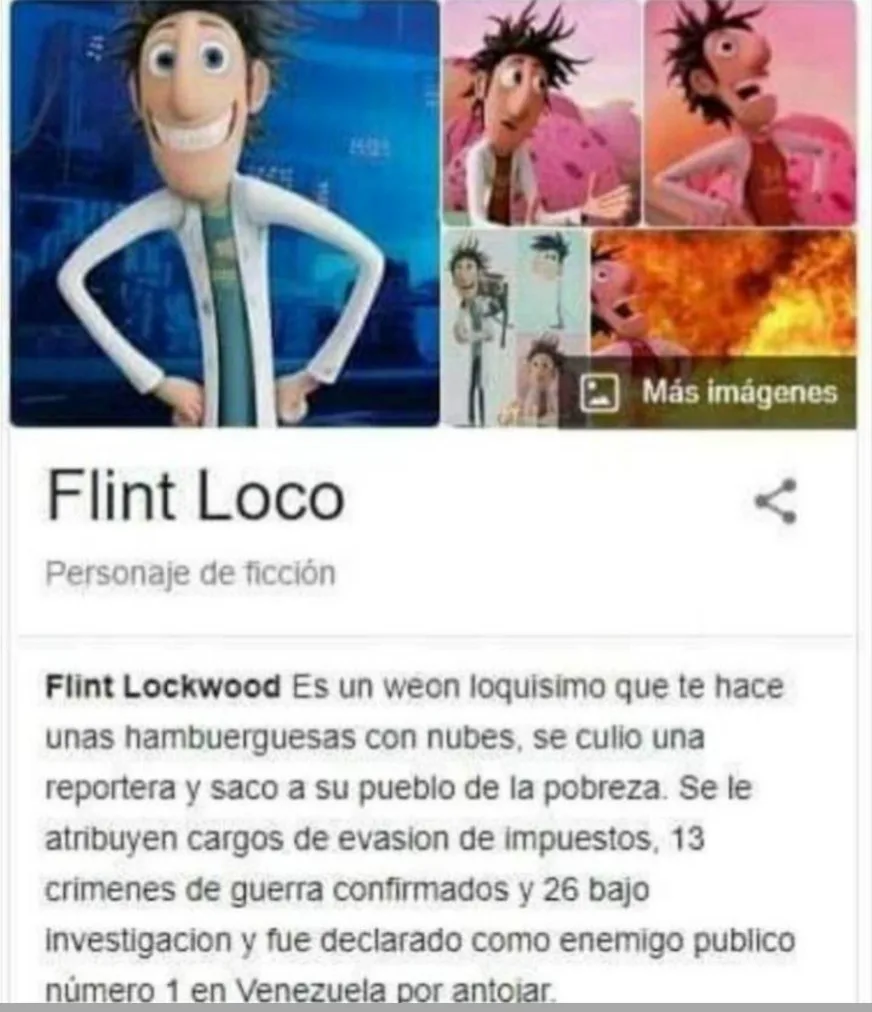Click the phrase crimenes de guerra confirmados
Image resolution: width=872 pixels, height=1012 pixels.
pos(278,890)
